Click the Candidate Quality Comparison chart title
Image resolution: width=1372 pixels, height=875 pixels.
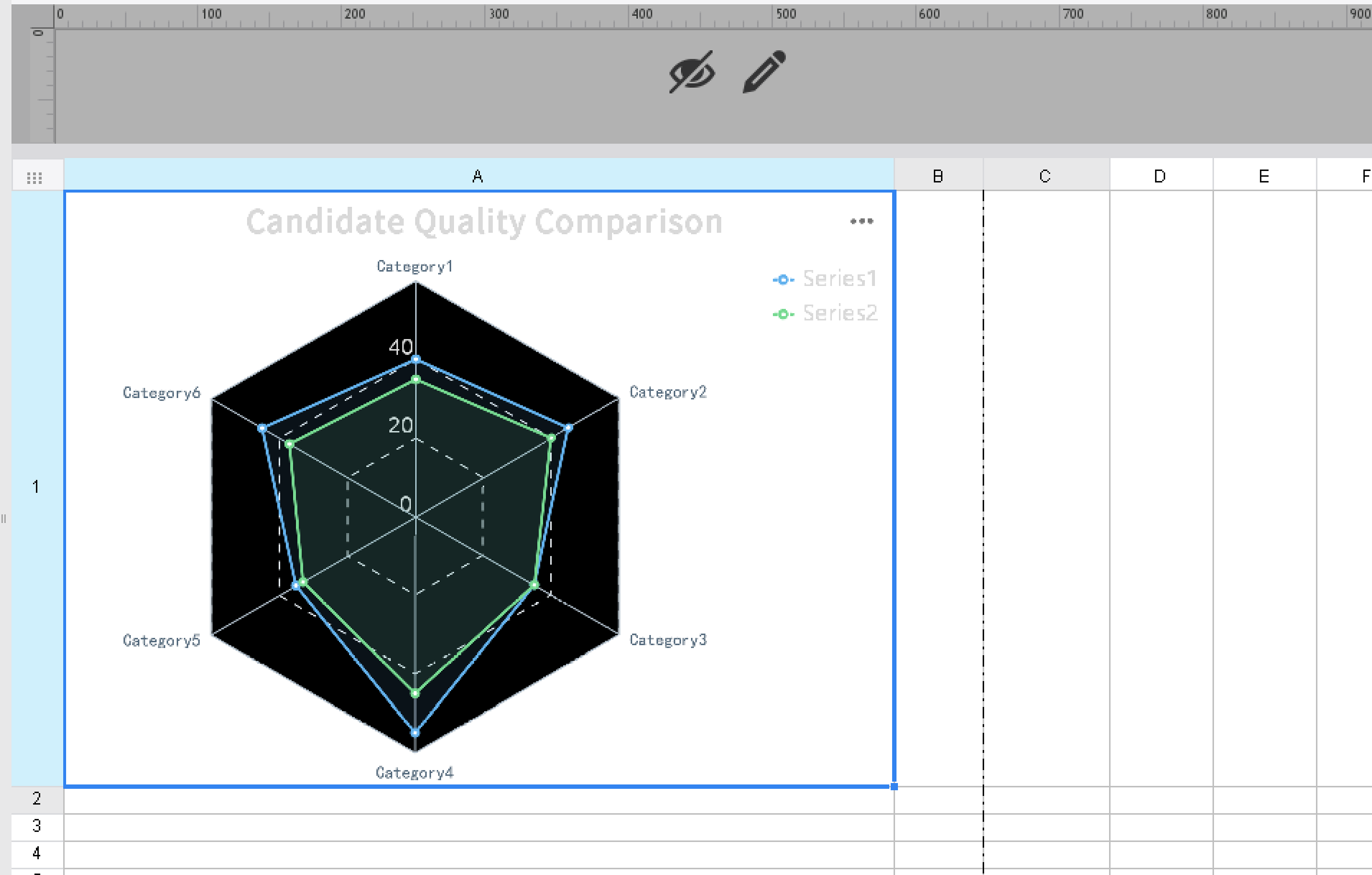coord(484,222)
